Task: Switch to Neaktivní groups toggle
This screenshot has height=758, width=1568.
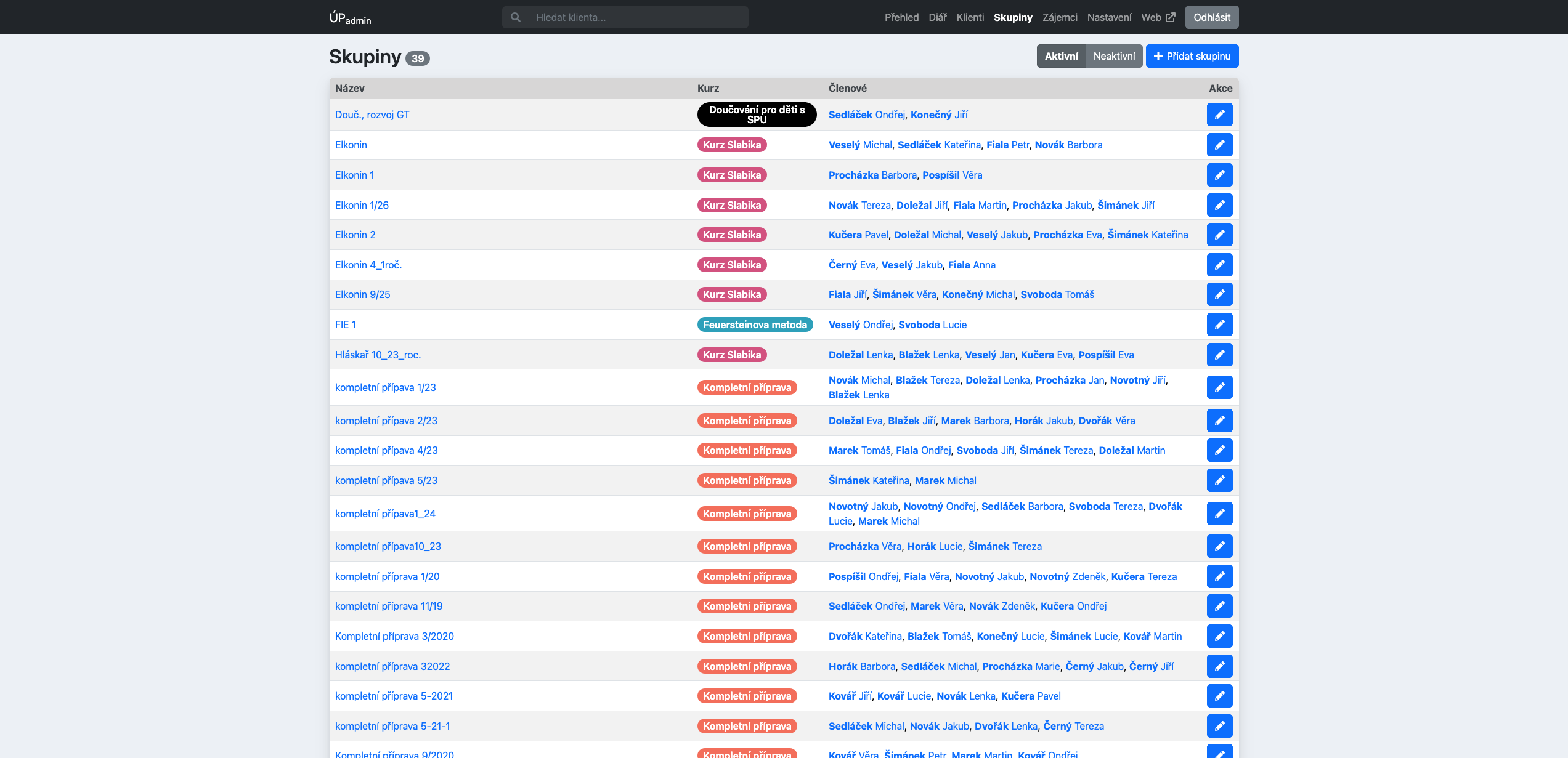Action: click(1114, 56)
